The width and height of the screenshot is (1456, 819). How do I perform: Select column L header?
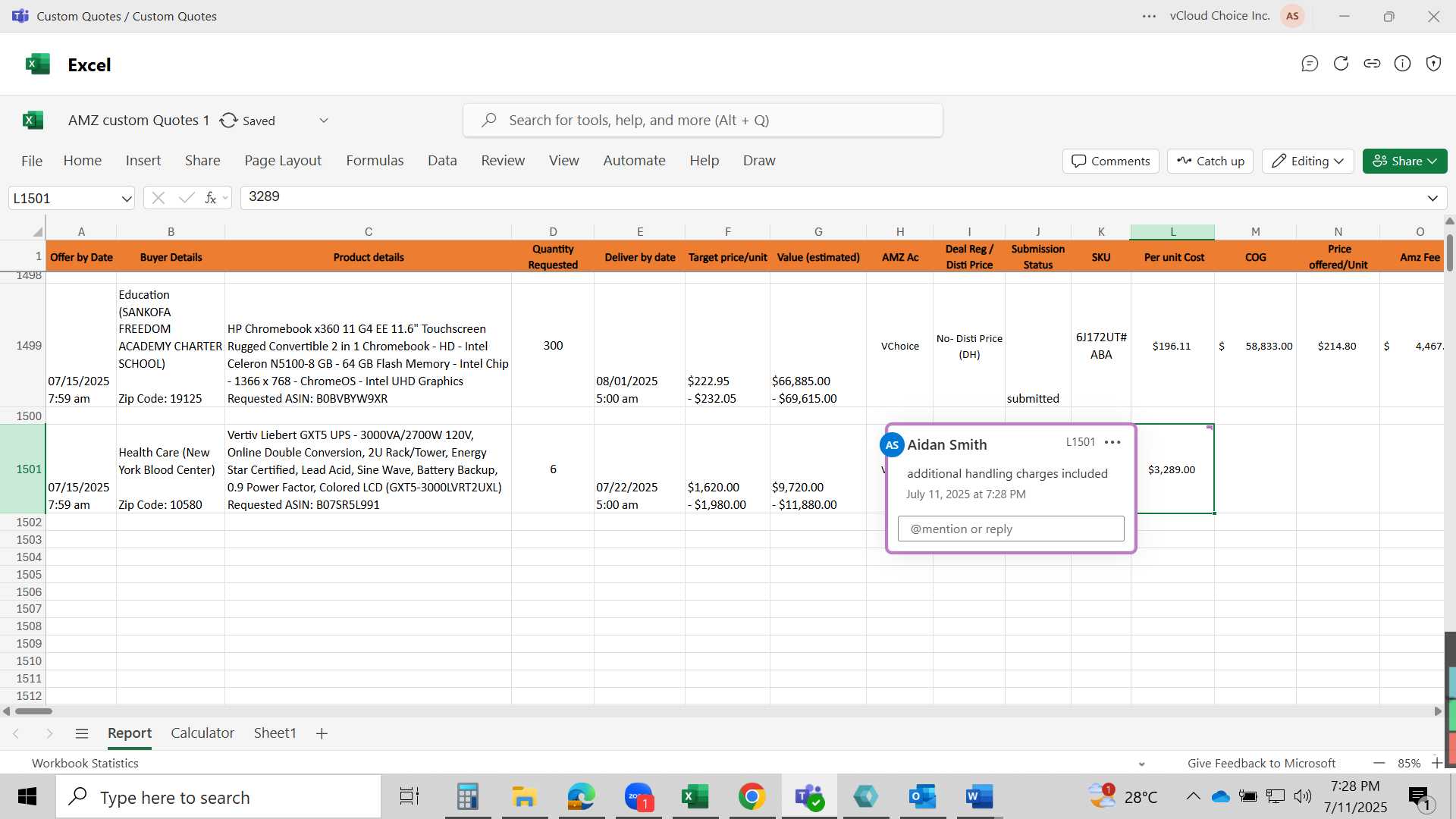tap(1172, 231)
